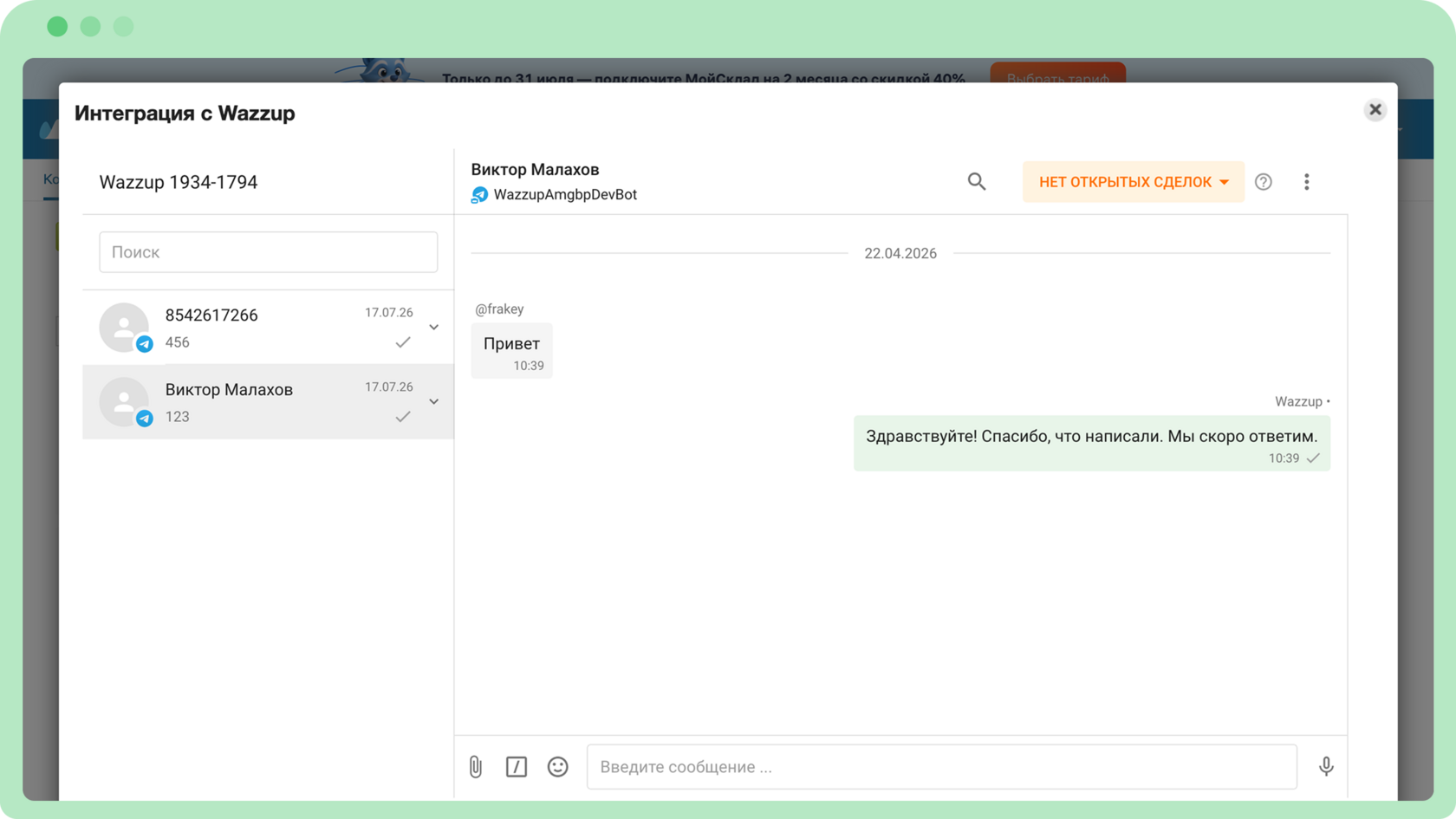Click the 'Привет' incoming message bubble
This screenshot has width=1456, height=819.
click(x=512, y=351)
